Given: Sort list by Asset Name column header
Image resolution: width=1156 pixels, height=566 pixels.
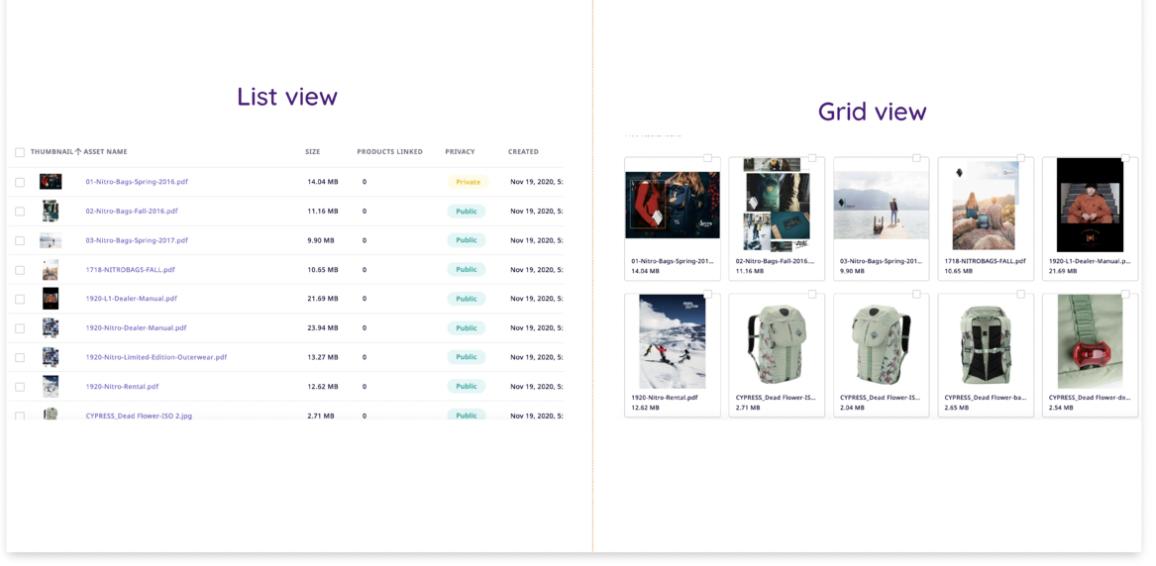Looking at the screenshot, I should click(x=105, y=152).
